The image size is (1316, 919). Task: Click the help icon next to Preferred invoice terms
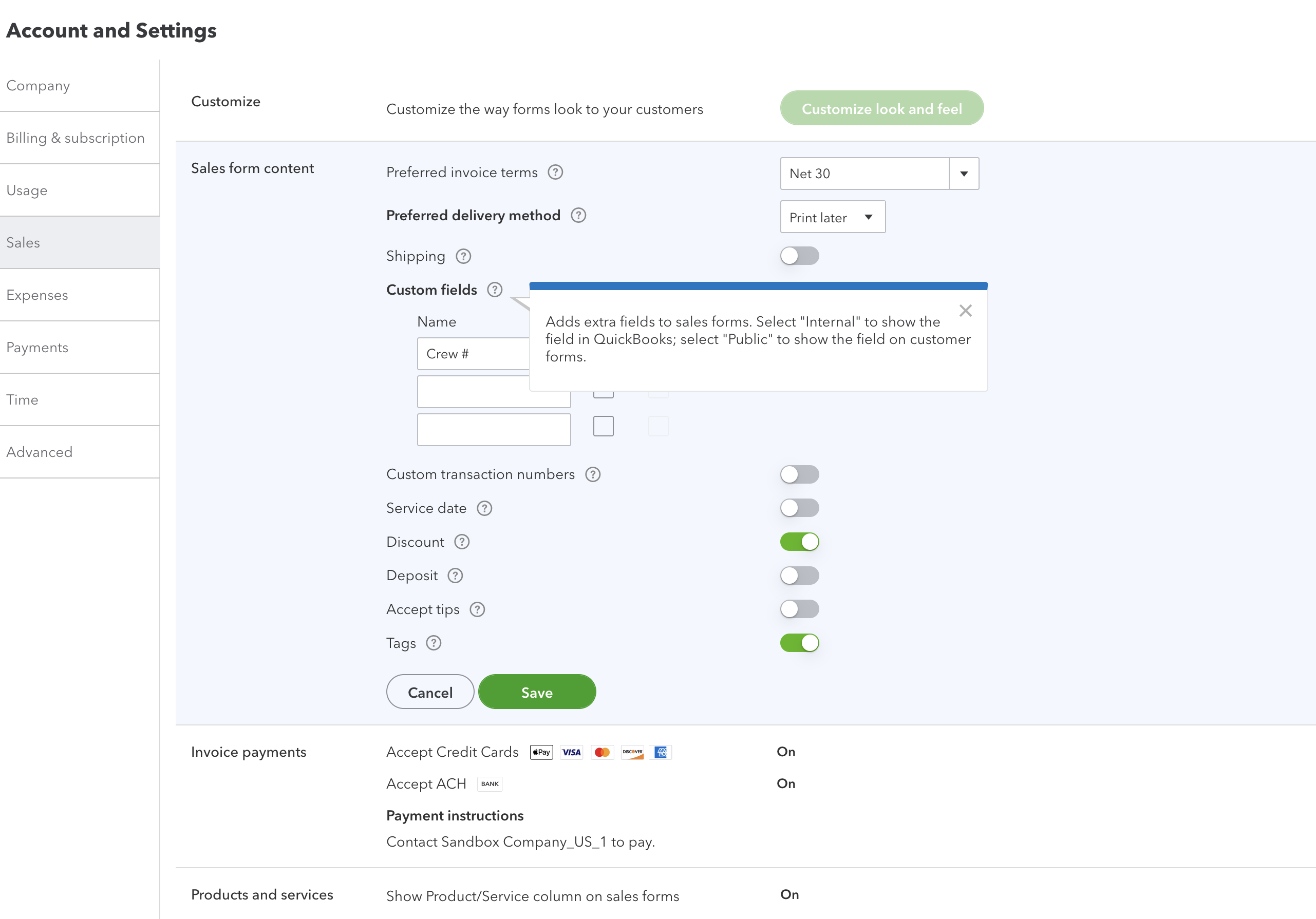tap(555, 172)
